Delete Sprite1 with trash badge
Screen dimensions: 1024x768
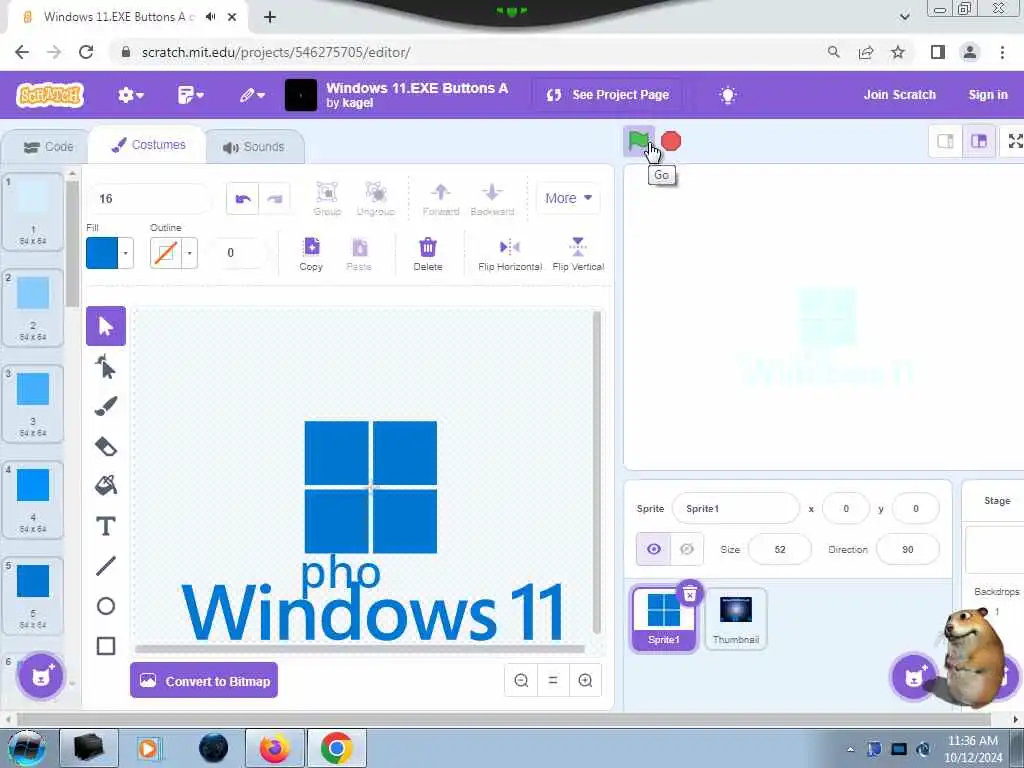click(690, 594)
